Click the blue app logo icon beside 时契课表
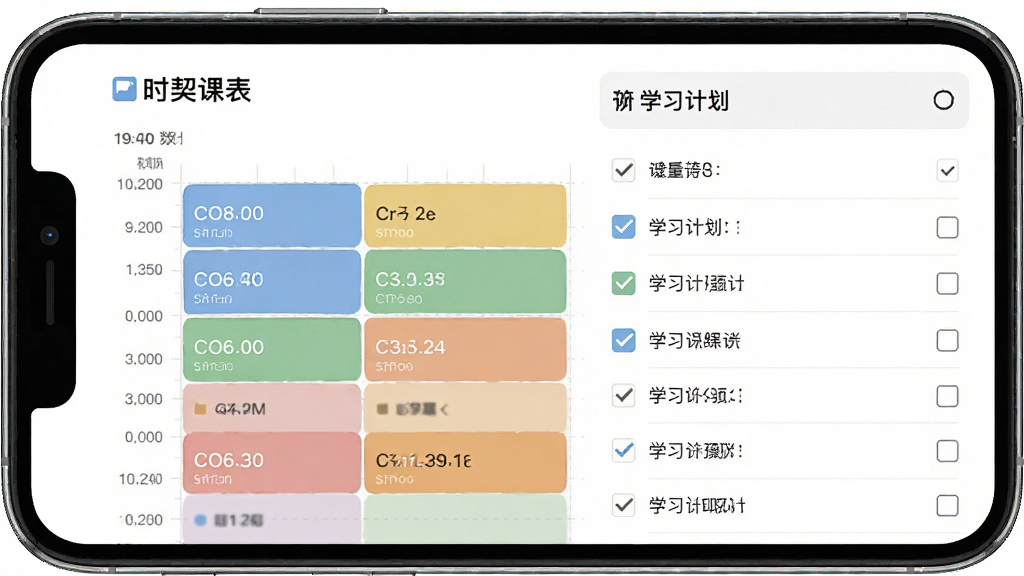The width and height of the screenshot is (1024, 576). click(x=124, y=89)
